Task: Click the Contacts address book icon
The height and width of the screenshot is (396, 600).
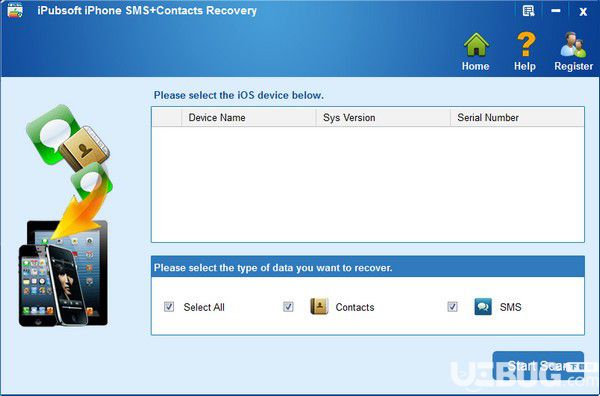Action: point(319,306)
